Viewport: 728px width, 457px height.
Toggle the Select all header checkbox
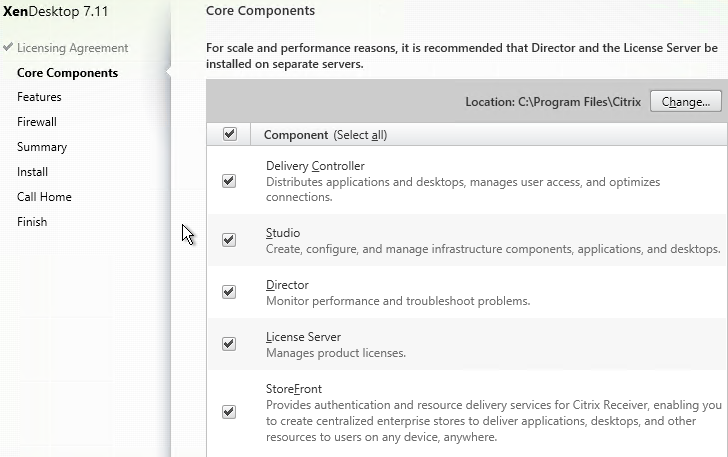[x=230, y=134]
